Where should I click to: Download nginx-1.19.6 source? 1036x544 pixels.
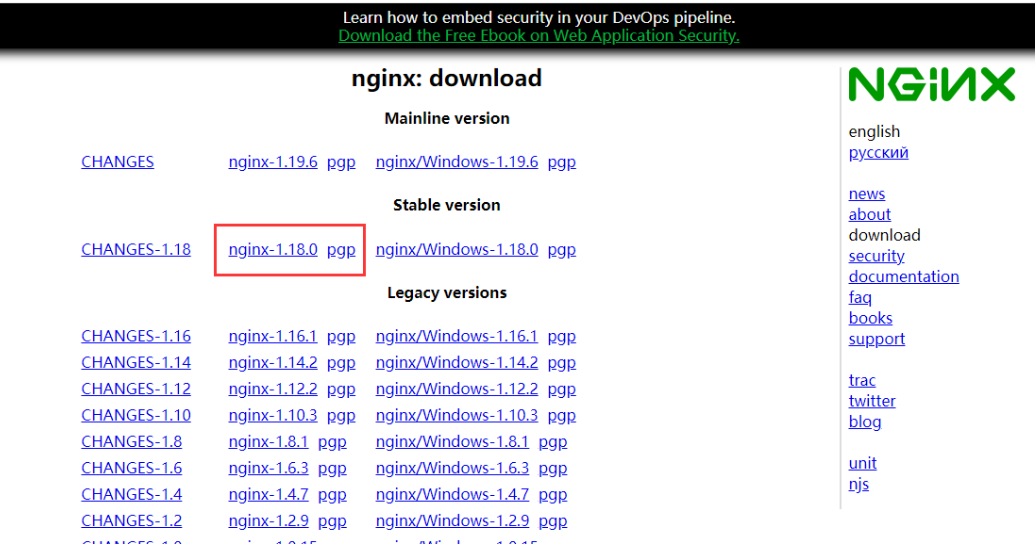pos(273,162)
